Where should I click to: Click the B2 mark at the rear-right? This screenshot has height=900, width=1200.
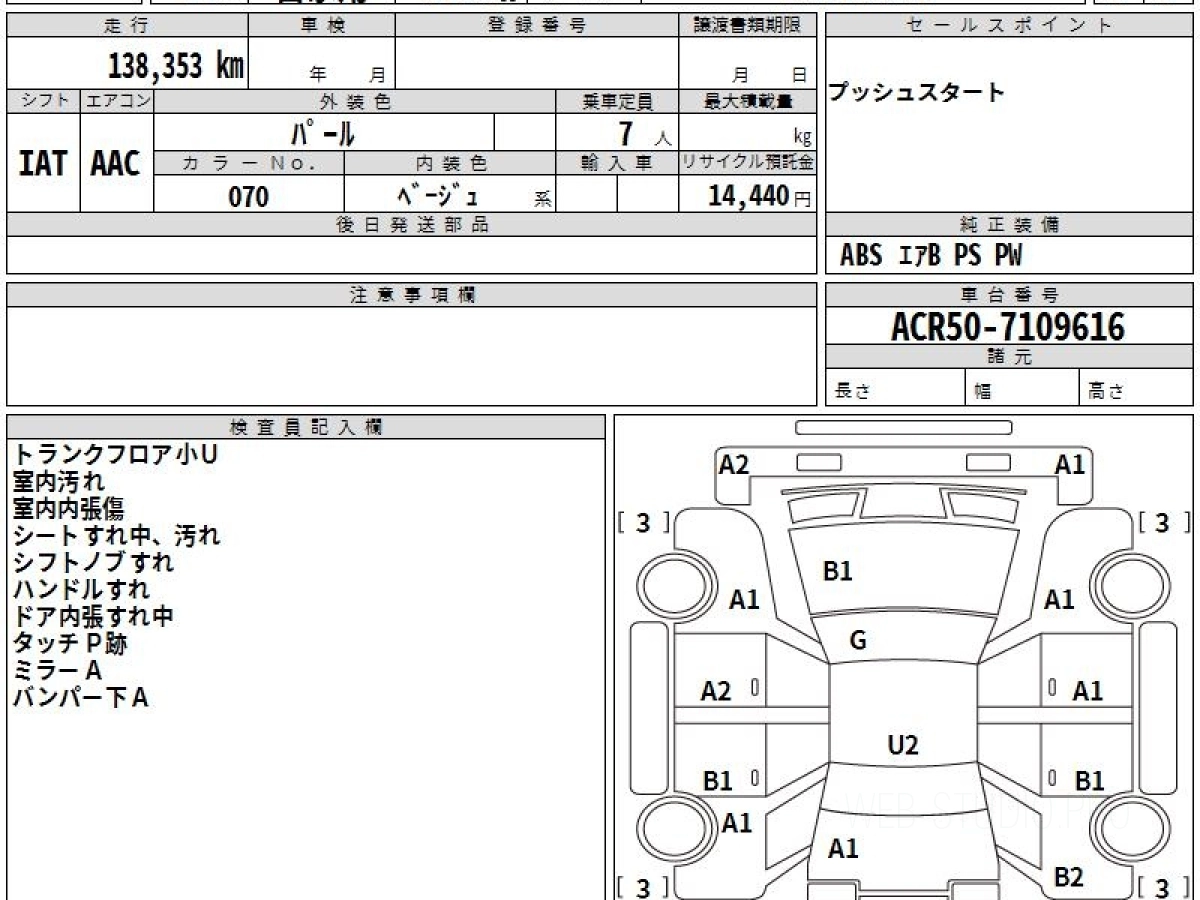pos(1069,877)
